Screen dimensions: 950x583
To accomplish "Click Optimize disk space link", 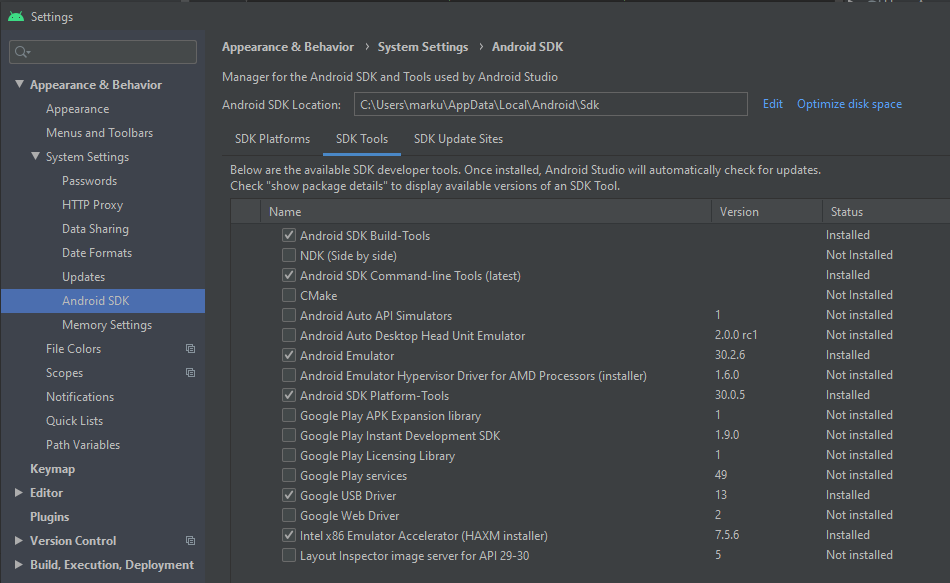I will [x=849, y=104].
